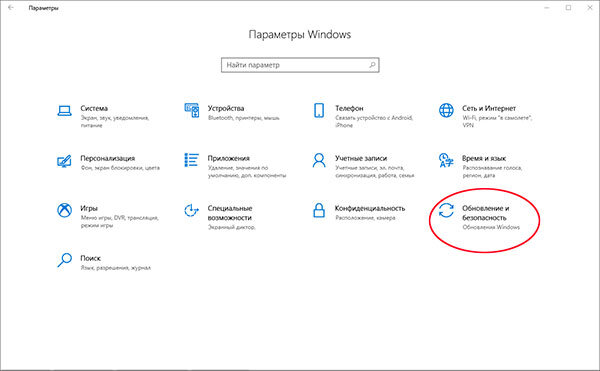Open the Обновление и безопасность sync icon

point(446,210)
